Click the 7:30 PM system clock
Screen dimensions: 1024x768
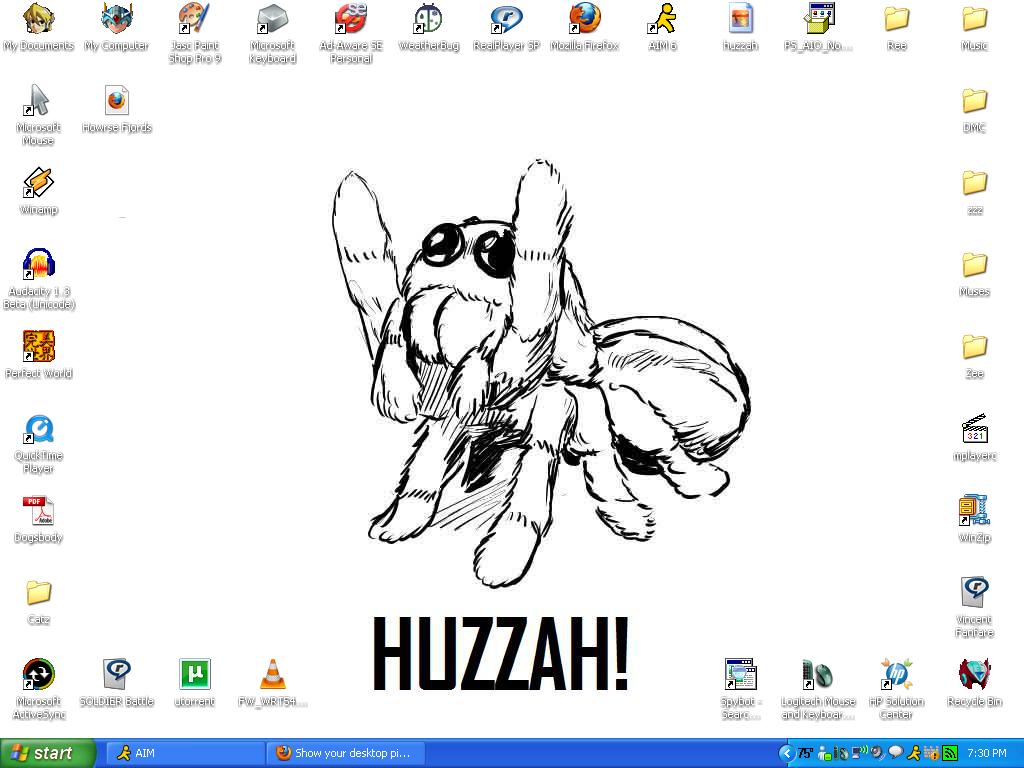click(x=987, y=753)
